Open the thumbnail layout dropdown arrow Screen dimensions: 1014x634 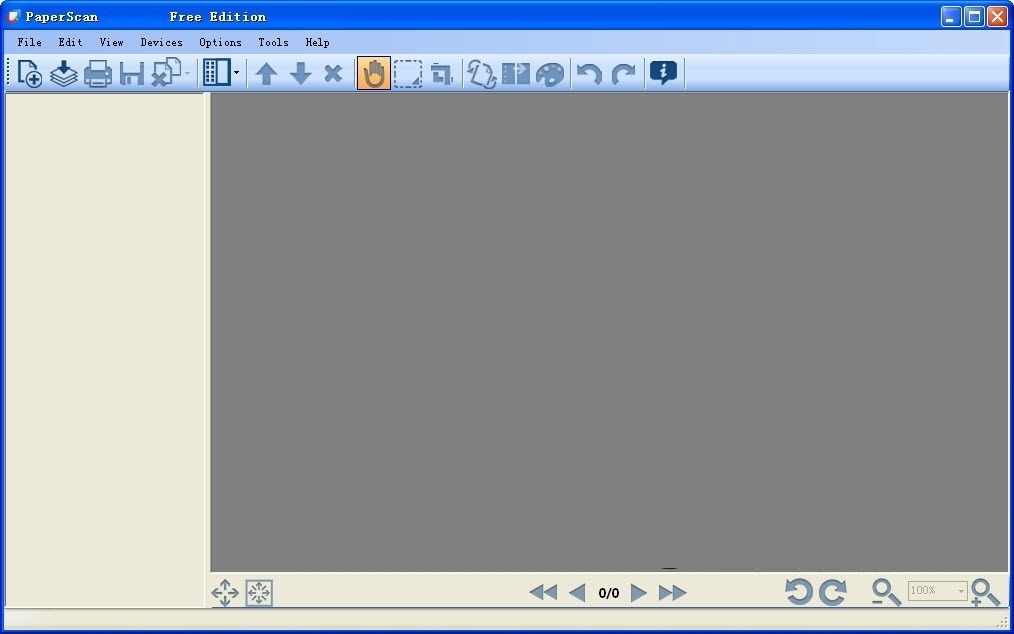[x=236, y=72]
